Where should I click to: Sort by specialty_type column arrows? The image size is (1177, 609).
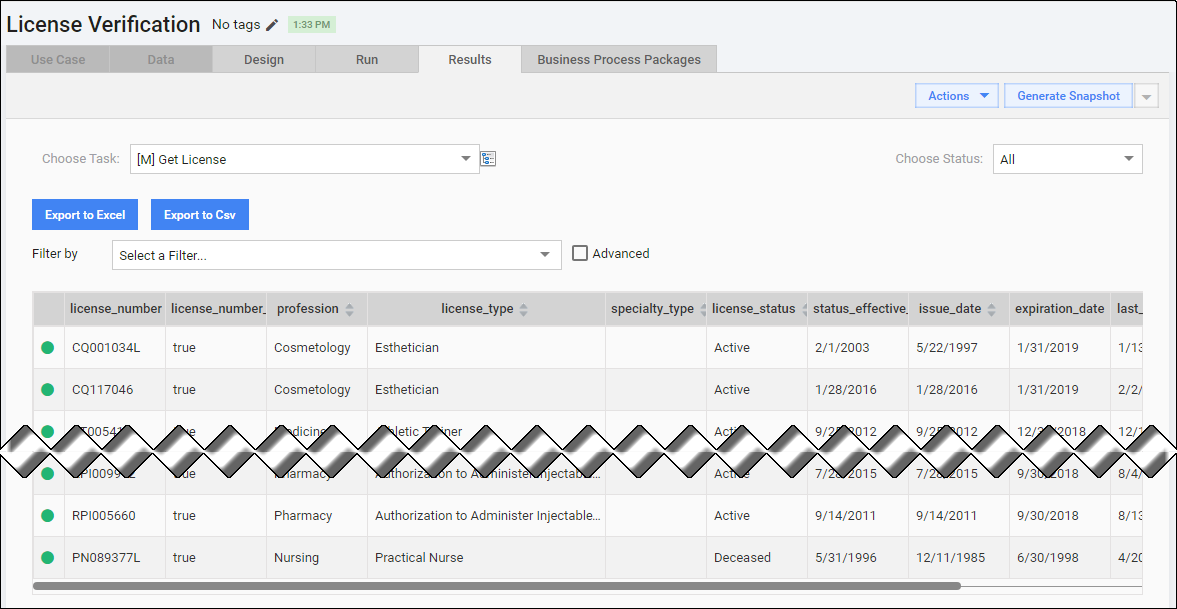point(703,309)
